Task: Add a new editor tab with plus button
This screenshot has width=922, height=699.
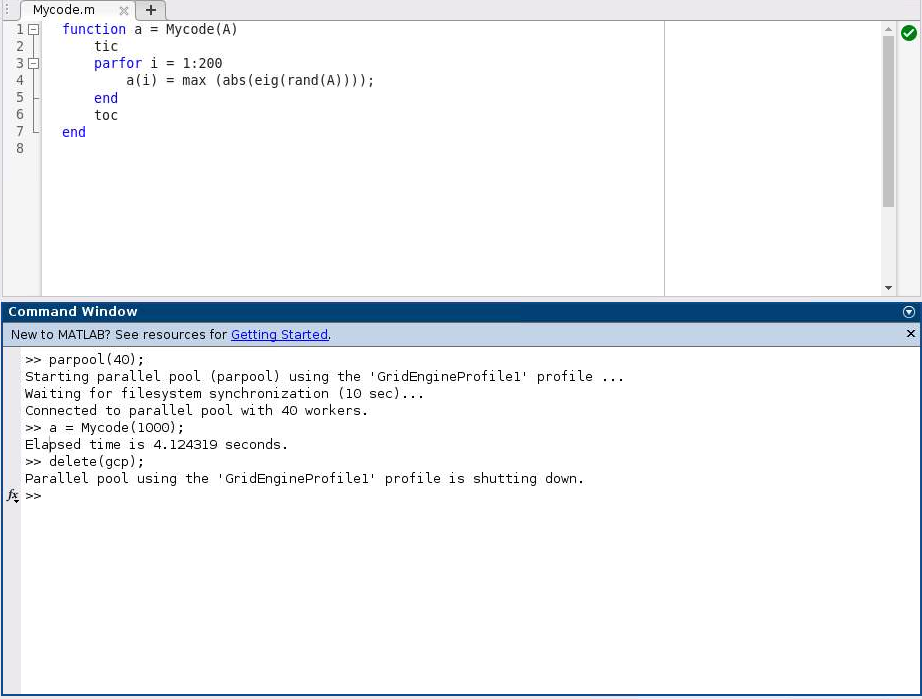Action: pos(151,10)
